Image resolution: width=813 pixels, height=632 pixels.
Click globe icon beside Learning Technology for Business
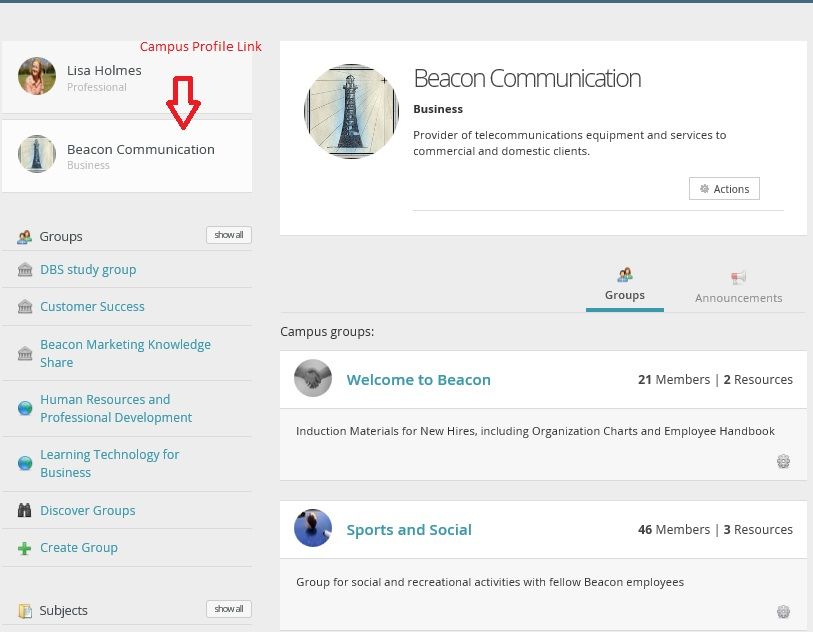(25, 464)
